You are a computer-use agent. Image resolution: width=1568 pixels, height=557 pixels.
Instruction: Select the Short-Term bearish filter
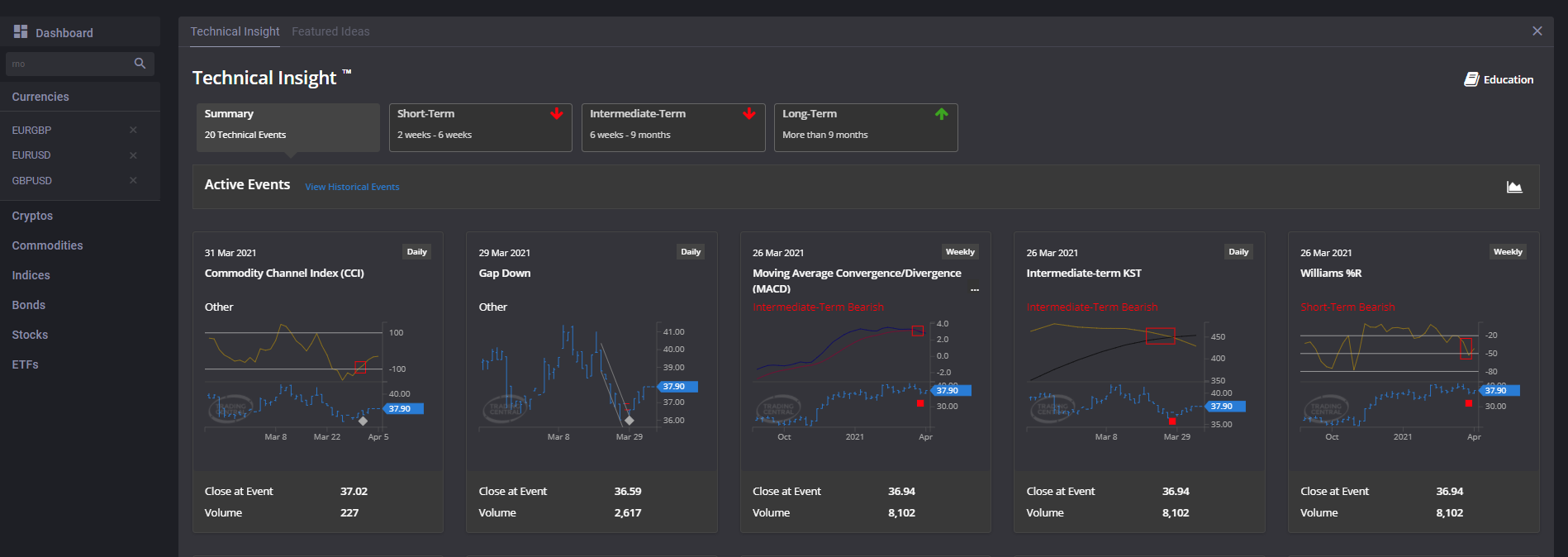480,127
